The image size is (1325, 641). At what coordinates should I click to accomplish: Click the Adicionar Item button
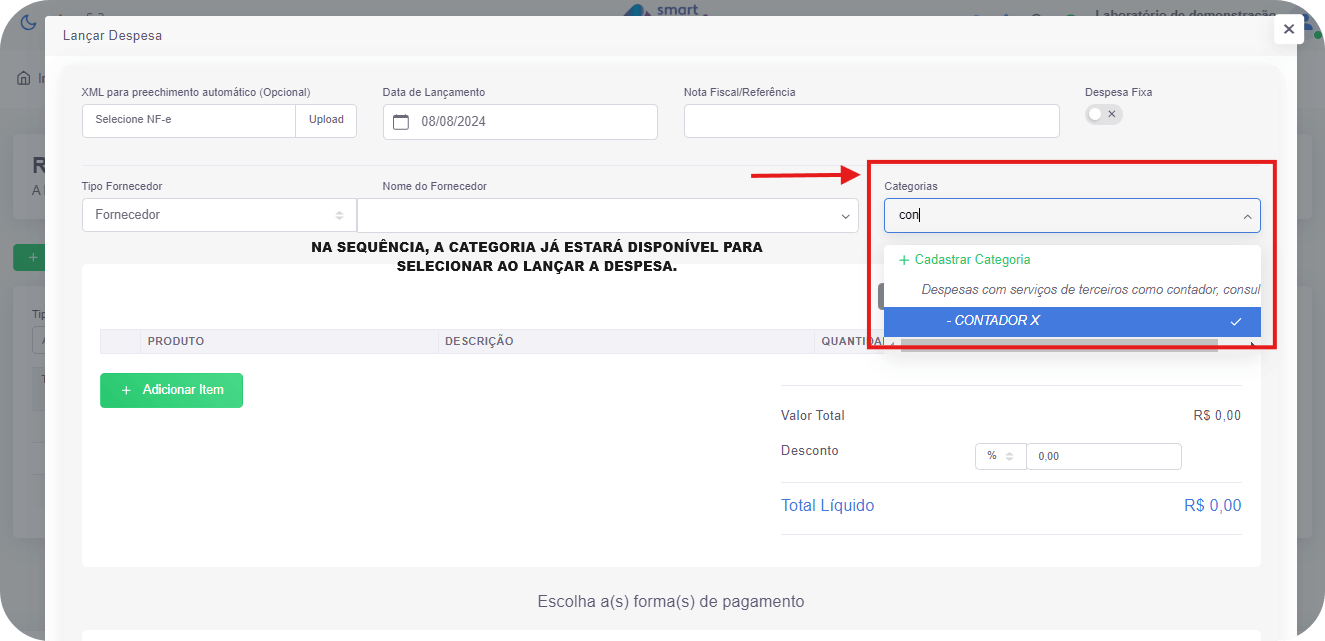point(171,390)
